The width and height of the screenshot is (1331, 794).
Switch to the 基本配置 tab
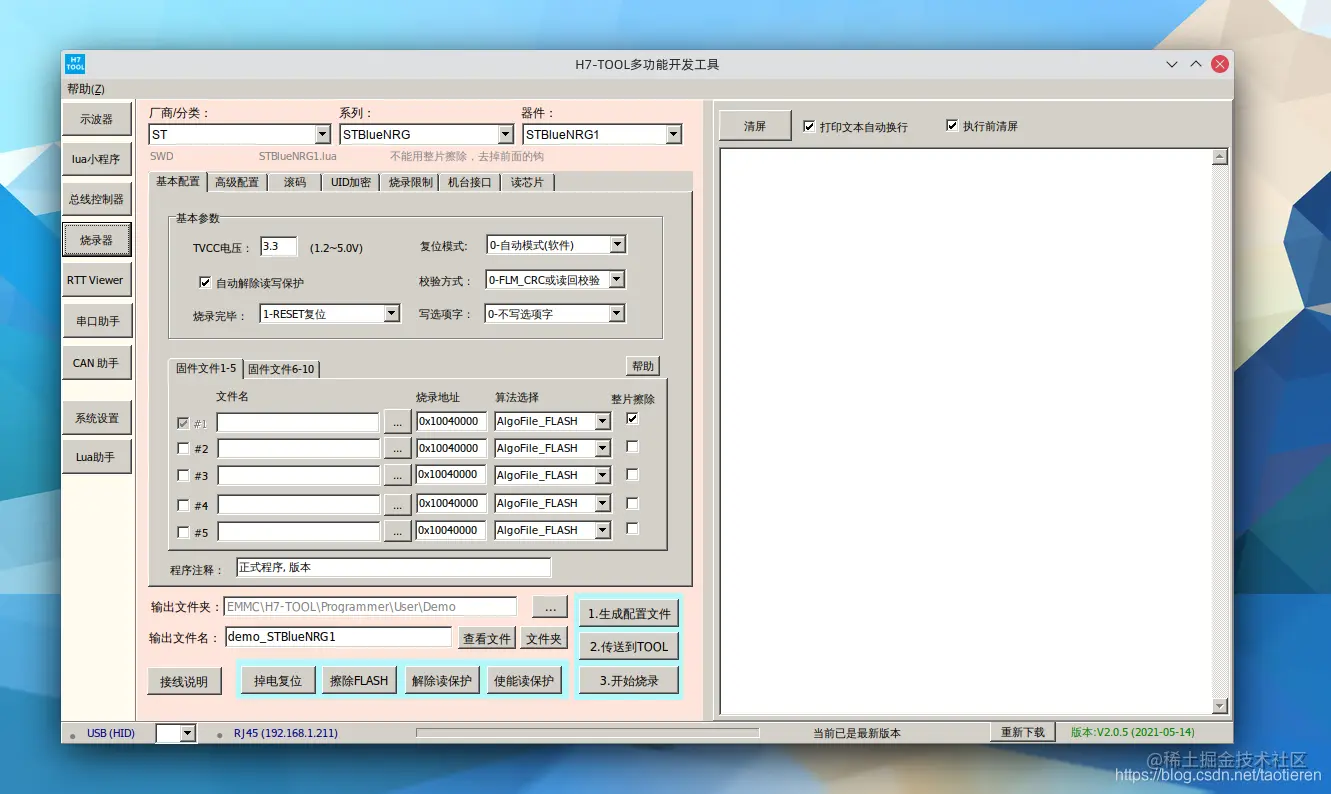[178, 182]
